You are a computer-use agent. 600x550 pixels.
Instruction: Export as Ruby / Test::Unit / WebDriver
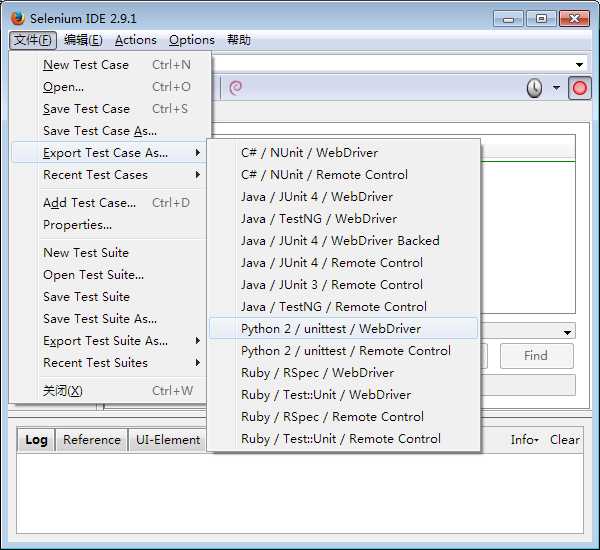[x=344, y=395]
